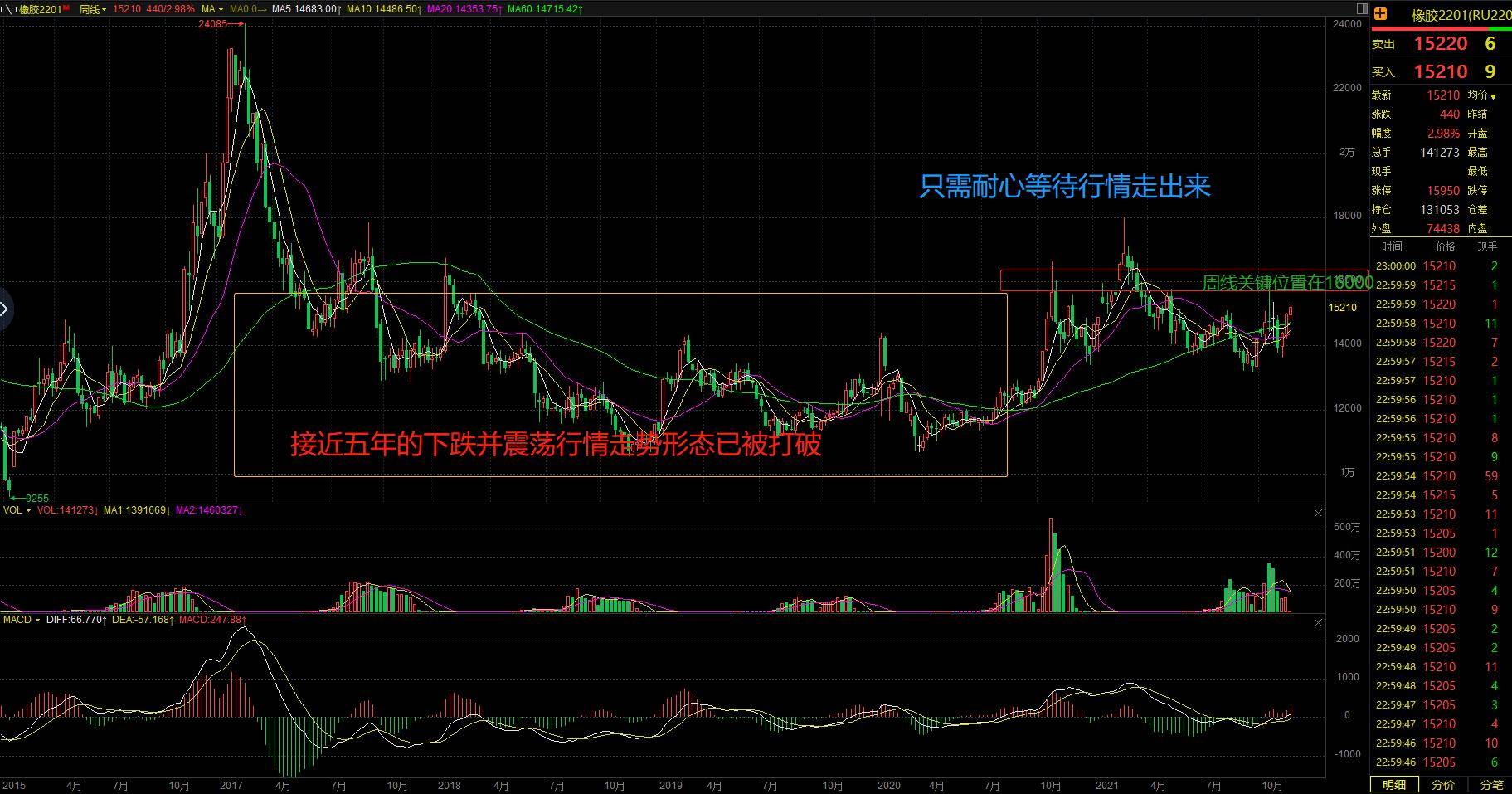
Task: Select the 22:59:54 trade row with volume 59
Action: tap(1441, 476)
